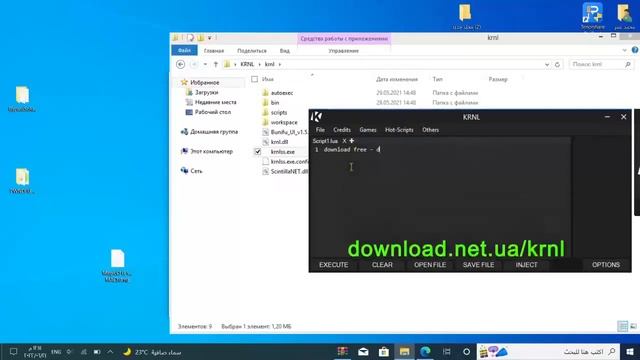Open recent locations dropdown in Explorer
This screenshot has width=640, height=360.
(205, 64)
